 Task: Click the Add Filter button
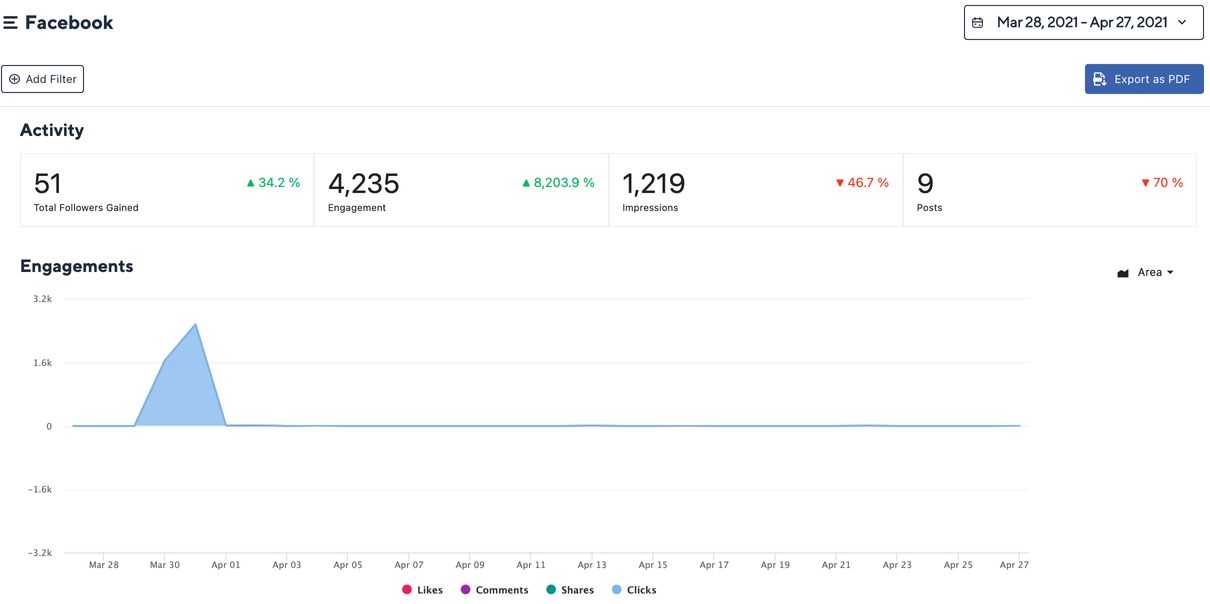click(42, 78)
